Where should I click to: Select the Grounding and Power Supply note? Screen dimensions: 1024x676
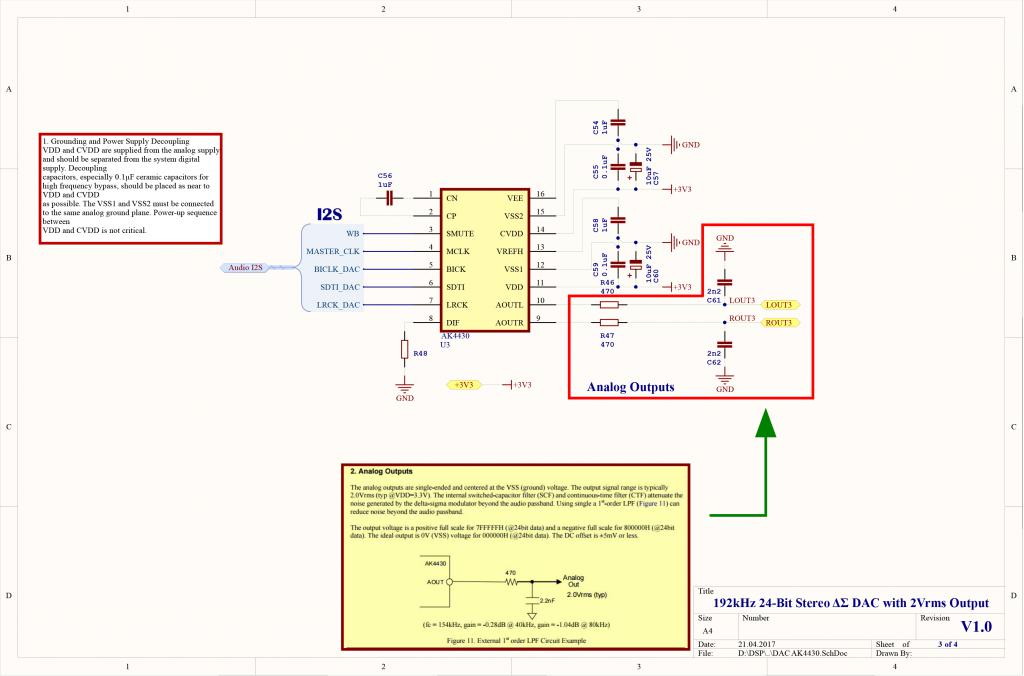point(130,188)
